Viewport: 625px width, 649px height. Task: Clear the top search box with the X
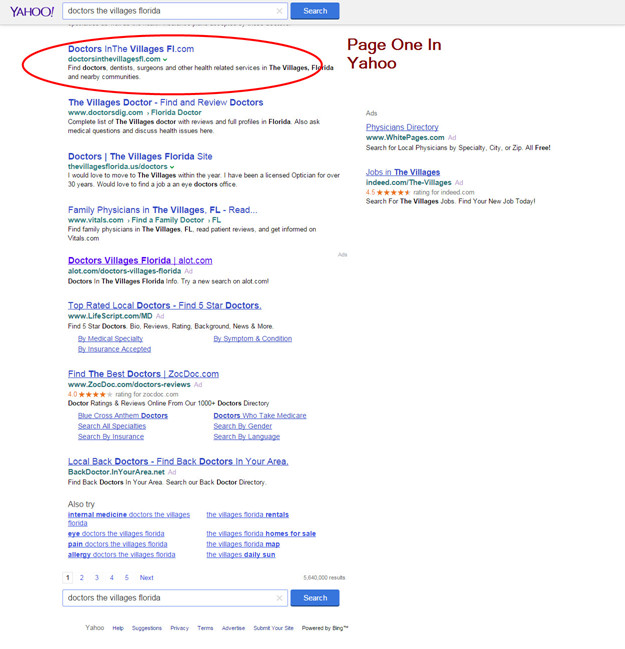click(x=279, y=11)
